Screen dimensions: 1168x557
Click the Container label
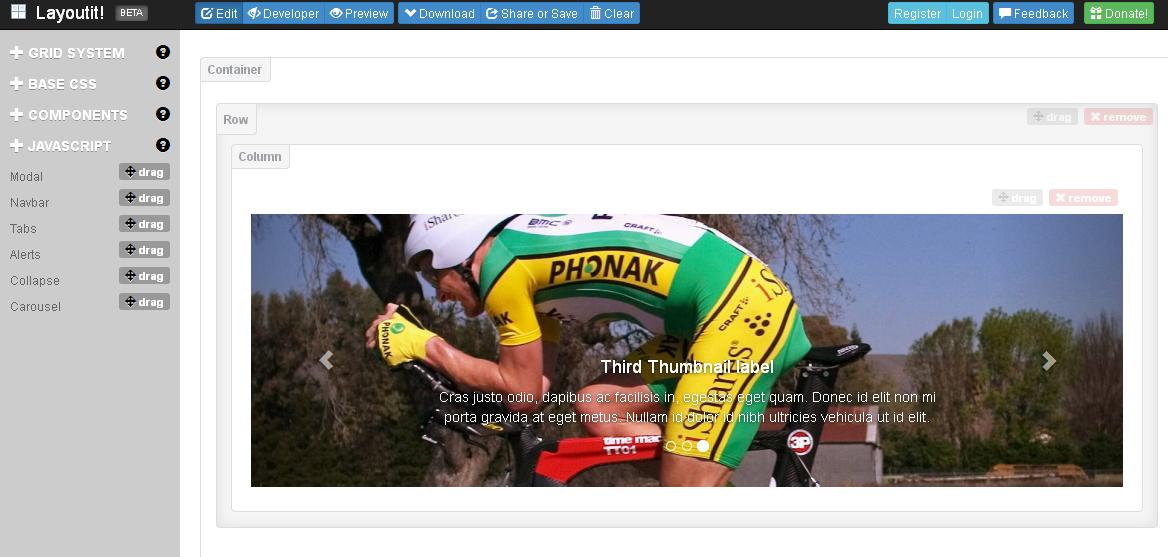(235, 70)
